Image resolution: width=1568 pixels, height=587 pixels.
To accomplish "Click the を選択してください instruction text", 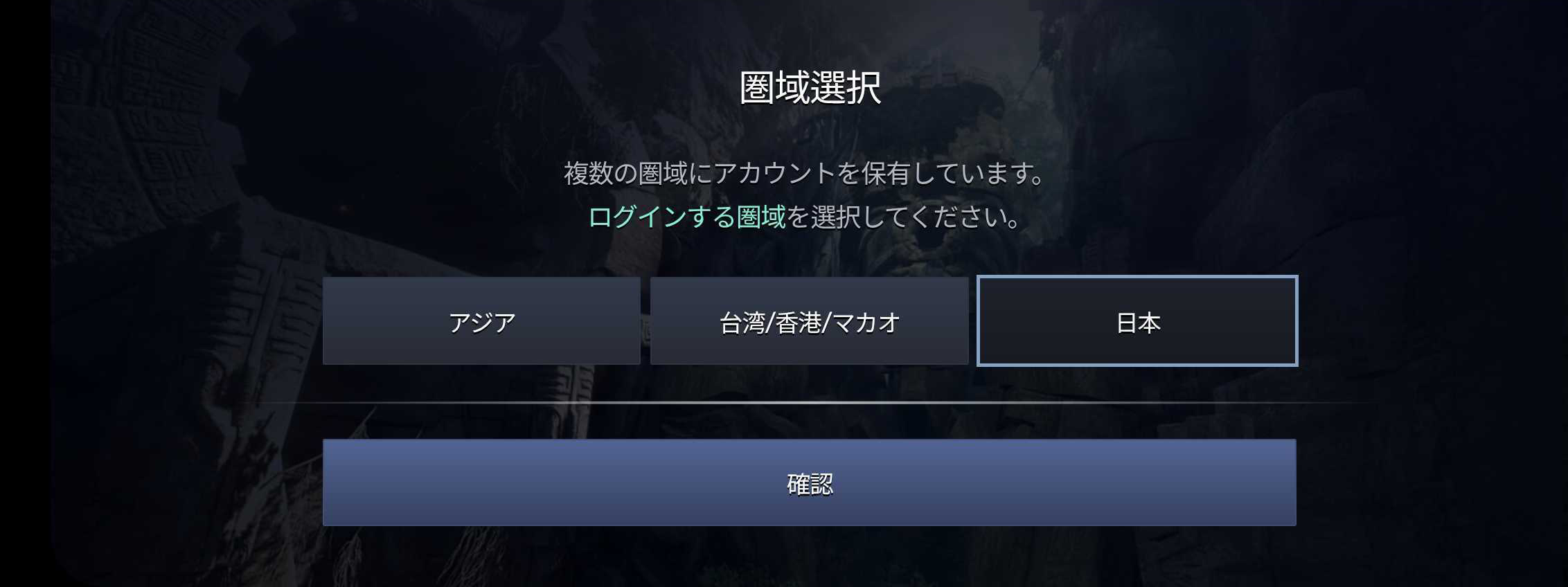I will point(904,217).
